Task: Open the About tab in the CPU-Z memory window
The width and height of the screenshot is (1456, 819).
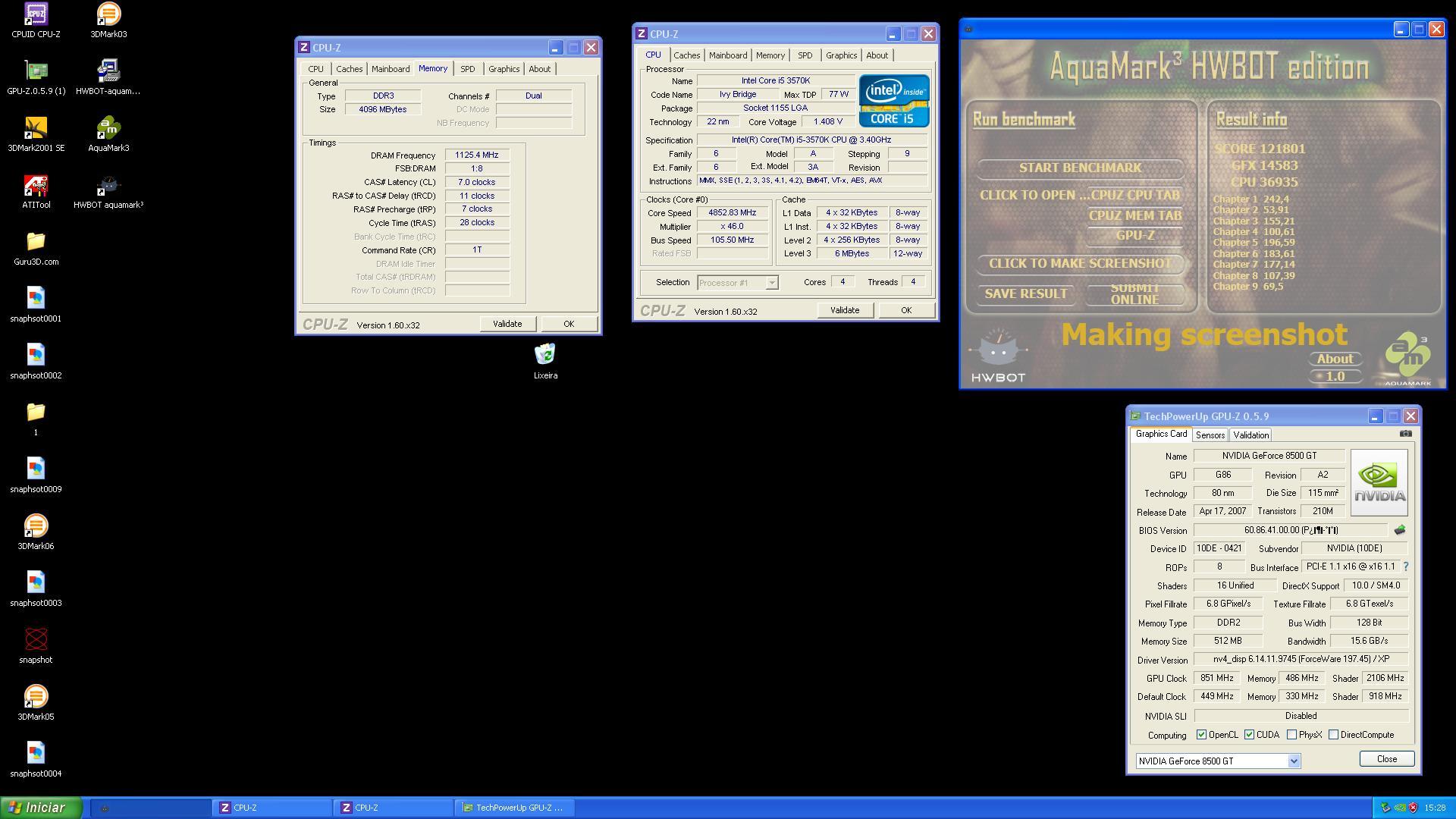Action: coord(539,69)
